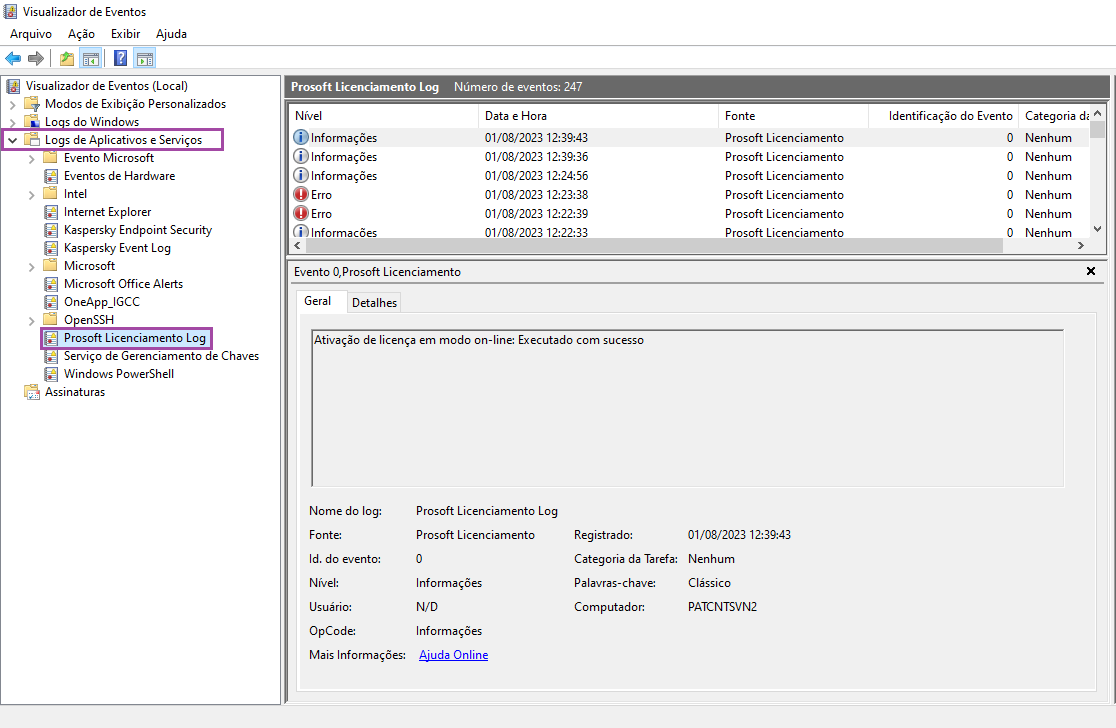1116x728 pixels.
Task: Toggle the console tree toolbar icon
Action: pyautogui.click(x=90, y=58)
